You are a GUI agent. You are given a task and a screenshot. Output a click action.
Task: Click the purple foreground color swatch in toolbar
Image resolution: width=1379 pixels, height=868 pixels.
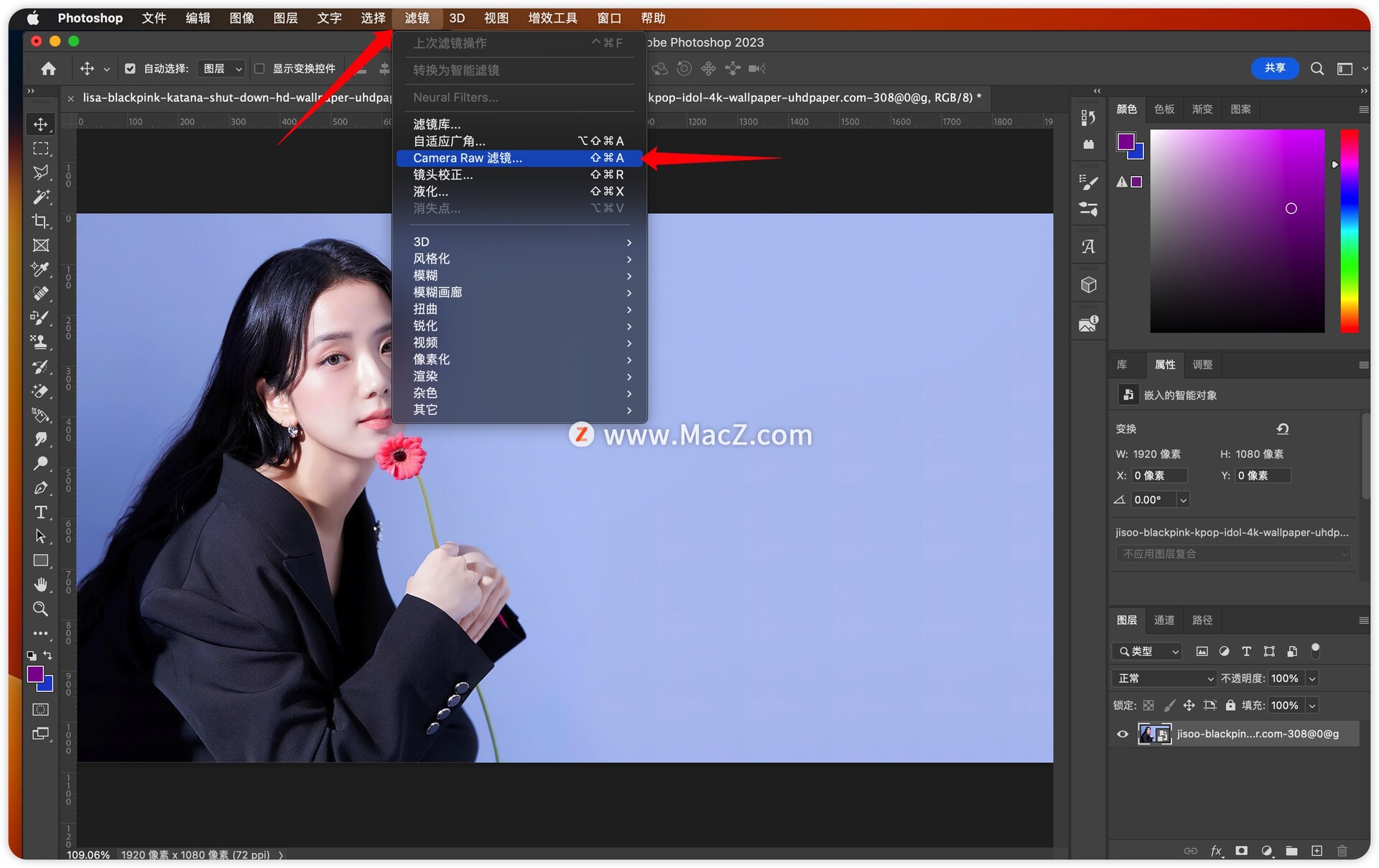click(34, 673)
